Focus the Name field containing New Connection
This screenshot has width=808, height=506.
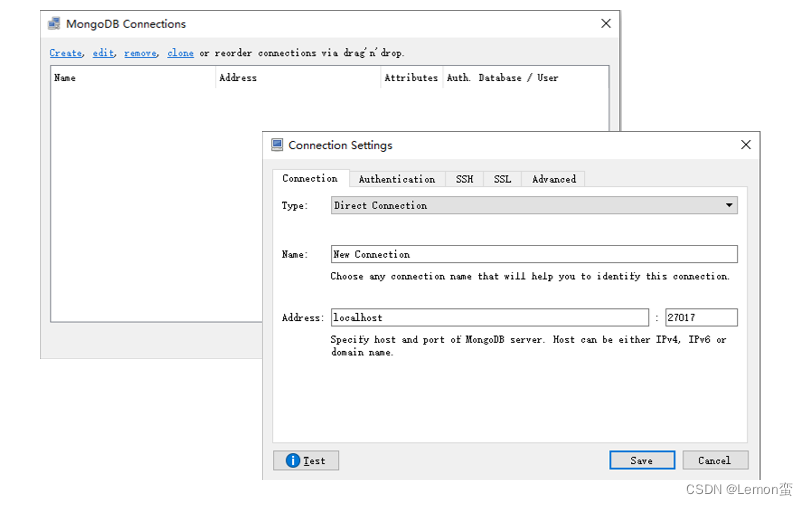click(534, 254)
